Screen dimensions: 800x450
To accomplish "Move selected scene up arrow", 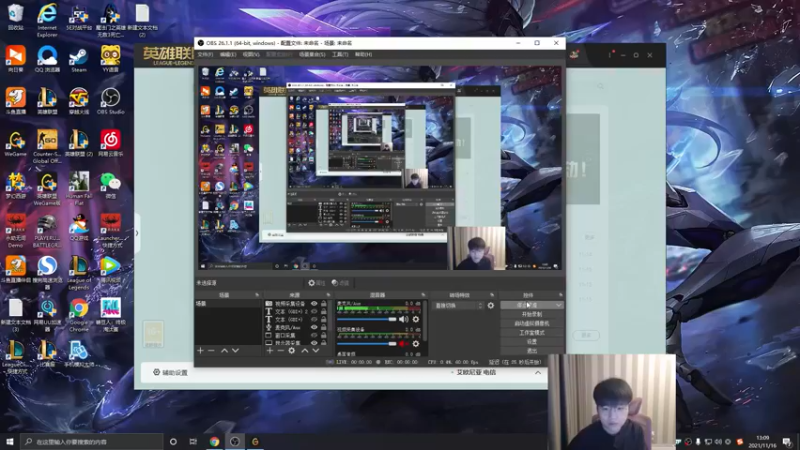I will point(224,351).
